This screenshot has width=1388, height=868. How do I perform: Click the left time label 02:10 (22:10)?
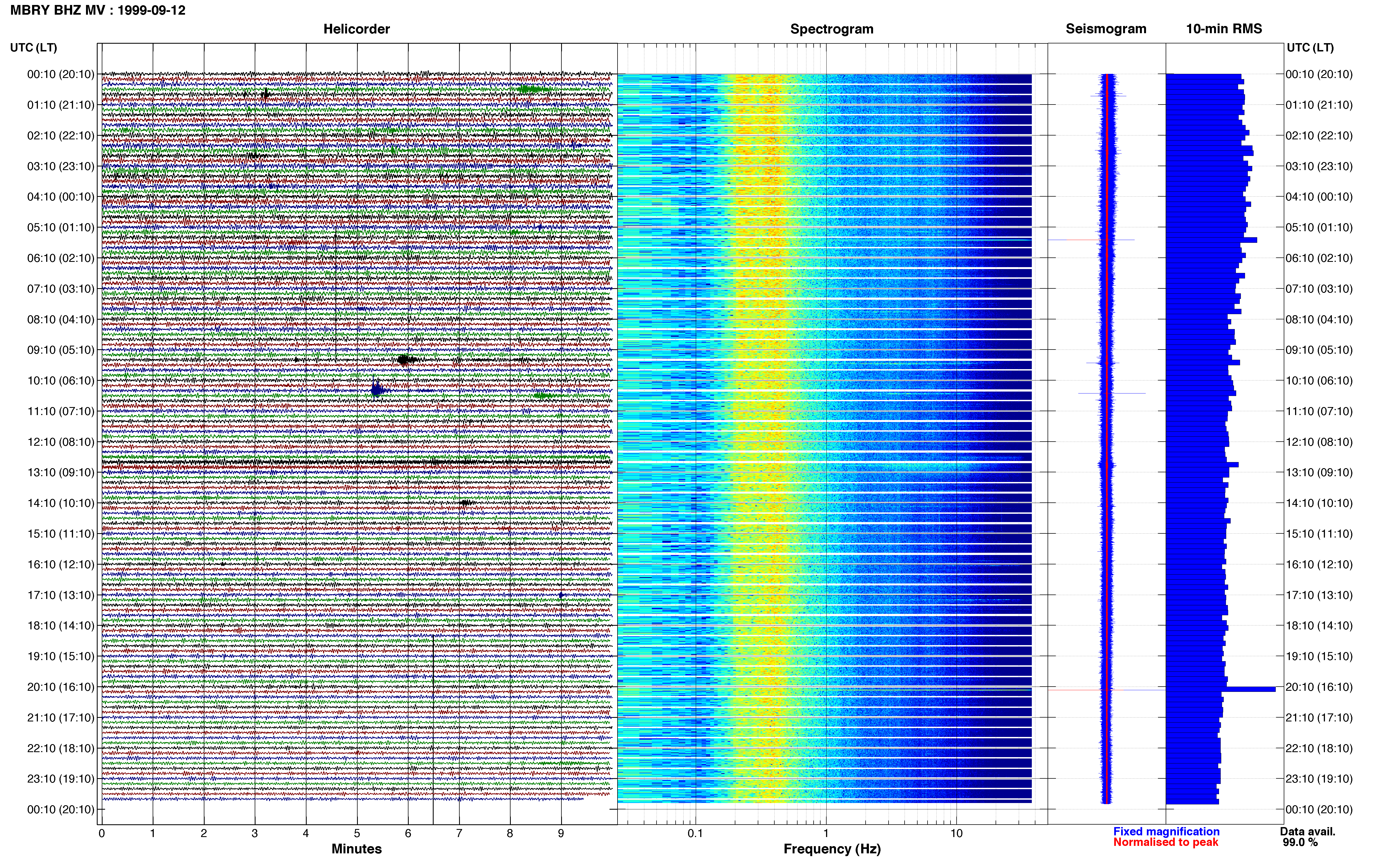(x=61, y=135)
